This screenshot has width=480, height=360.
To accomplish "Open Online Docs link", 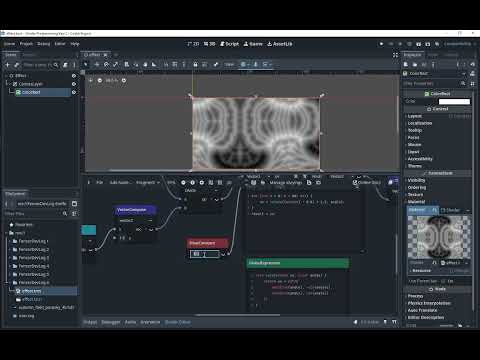I will [x=367, y=183].
